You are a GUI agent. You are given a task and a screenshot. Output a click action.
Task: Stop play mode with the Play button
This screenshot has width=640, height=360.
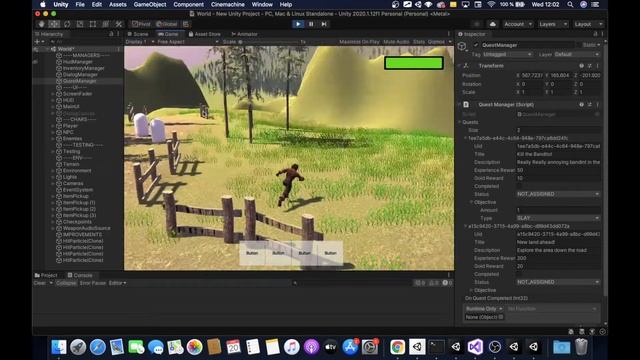[x=298, y=24]
